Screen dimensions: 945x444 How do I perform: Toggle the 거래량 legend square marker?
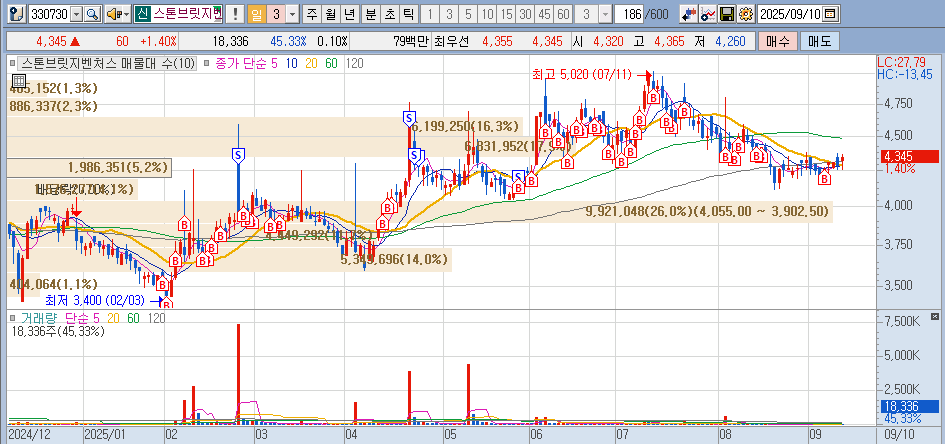[12, 317]
